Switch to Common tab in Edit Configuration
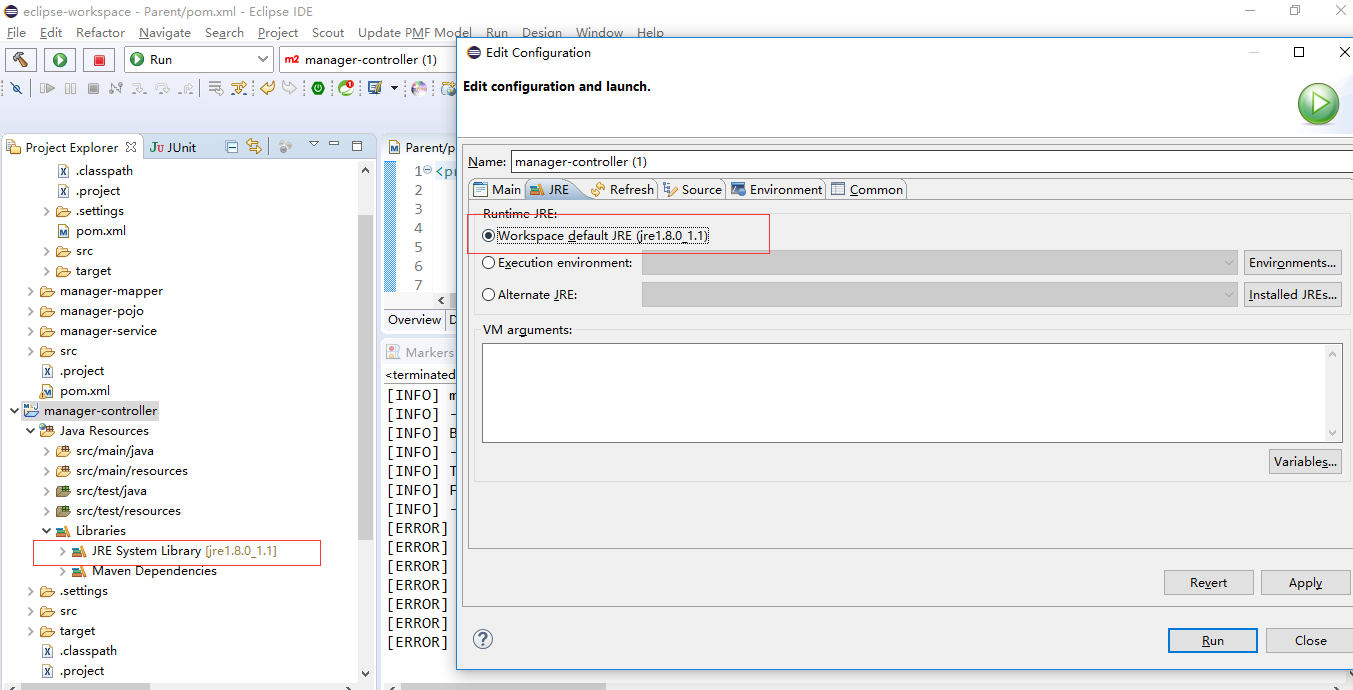This screenshot has width=1353, height=690. (x=867, y=189)
